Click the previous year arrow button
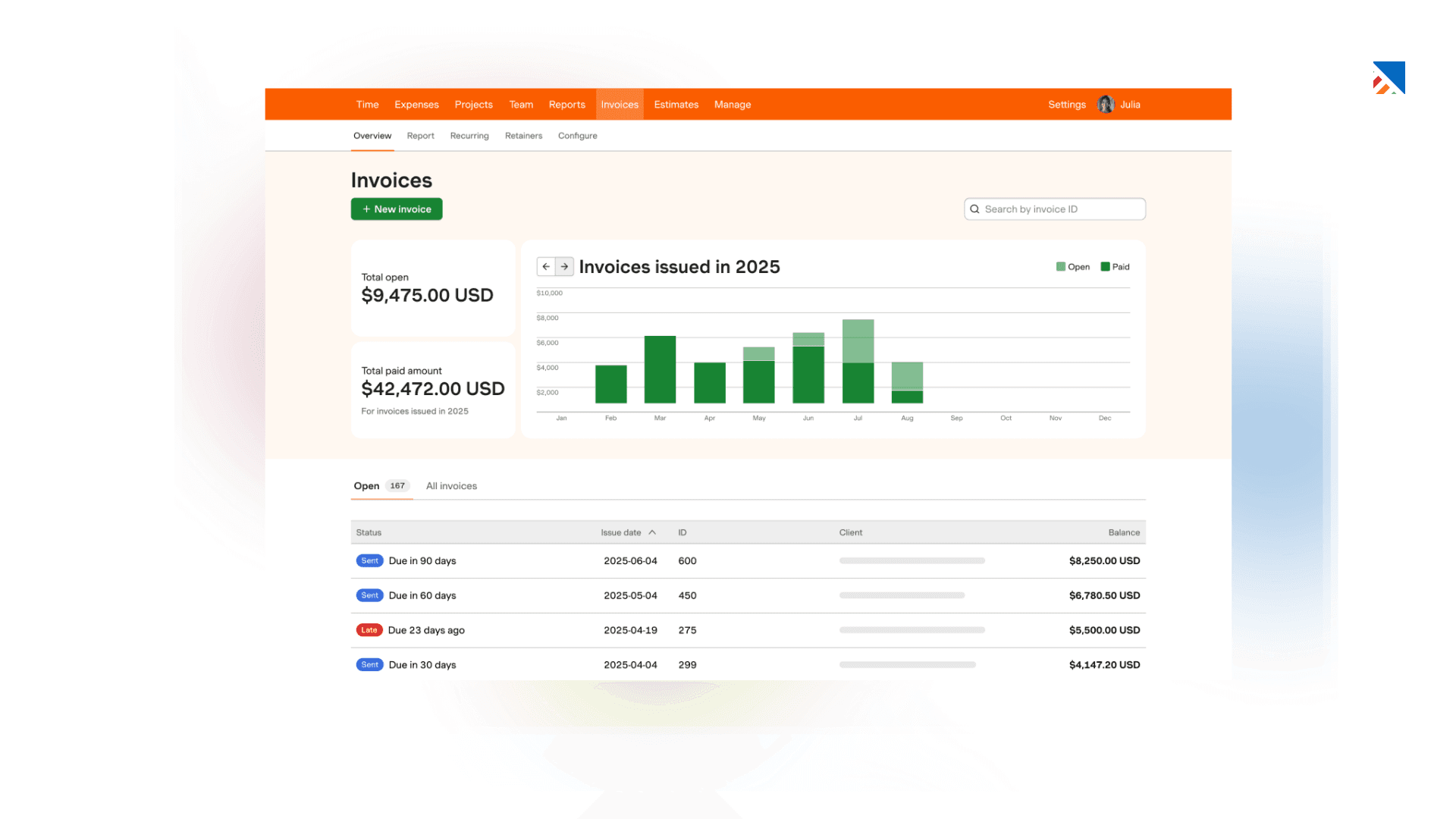 pos(545,267)
